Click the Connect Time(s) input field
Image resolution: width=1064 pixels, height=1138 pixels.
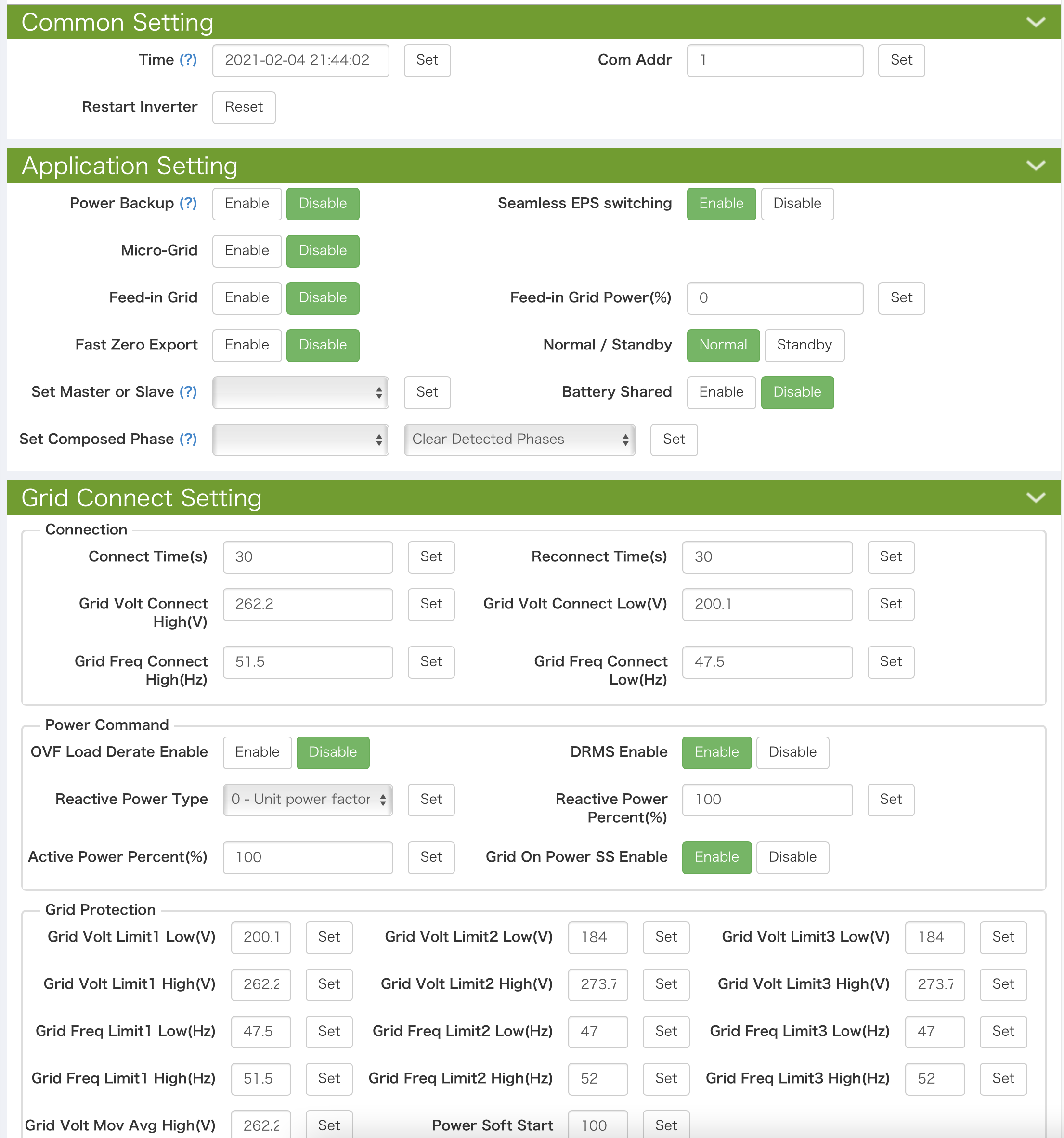click(308, 557)
